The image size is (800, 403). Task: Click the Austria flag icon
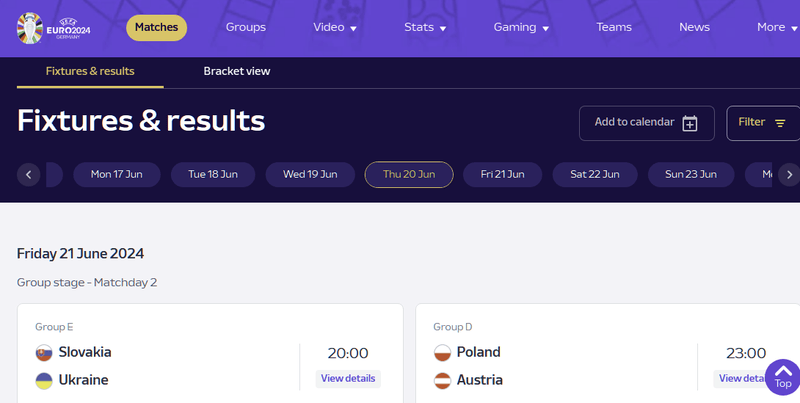[442, 381]
